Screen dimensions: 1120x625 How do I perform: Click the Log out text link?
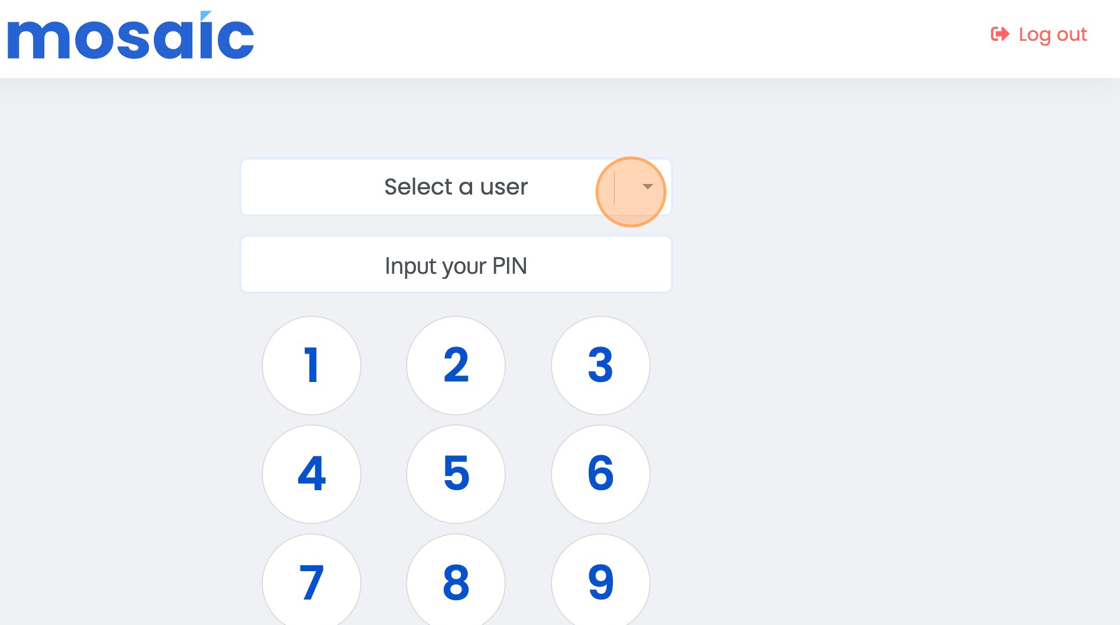[x=1052, y=35]
